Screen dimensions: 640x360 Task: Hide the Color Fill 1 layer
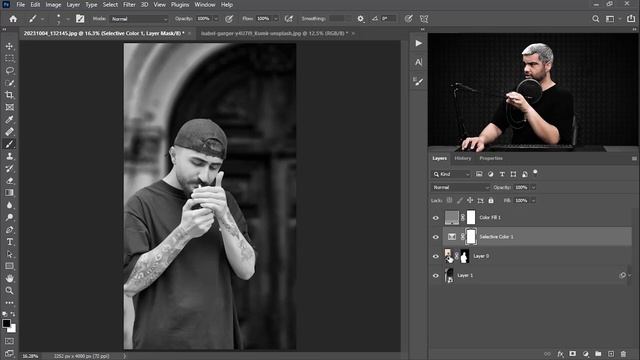coord(436,218)
